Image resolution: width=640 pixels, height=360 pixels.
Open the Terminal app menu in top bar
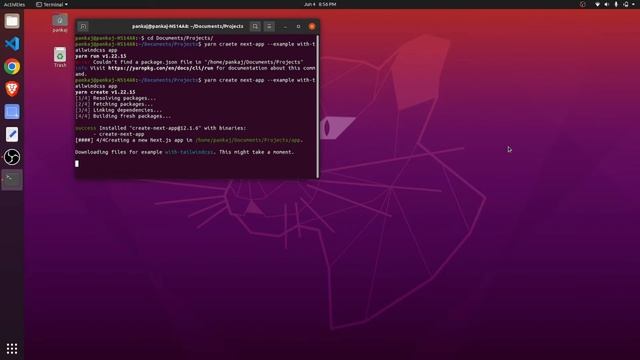(52, 4)
